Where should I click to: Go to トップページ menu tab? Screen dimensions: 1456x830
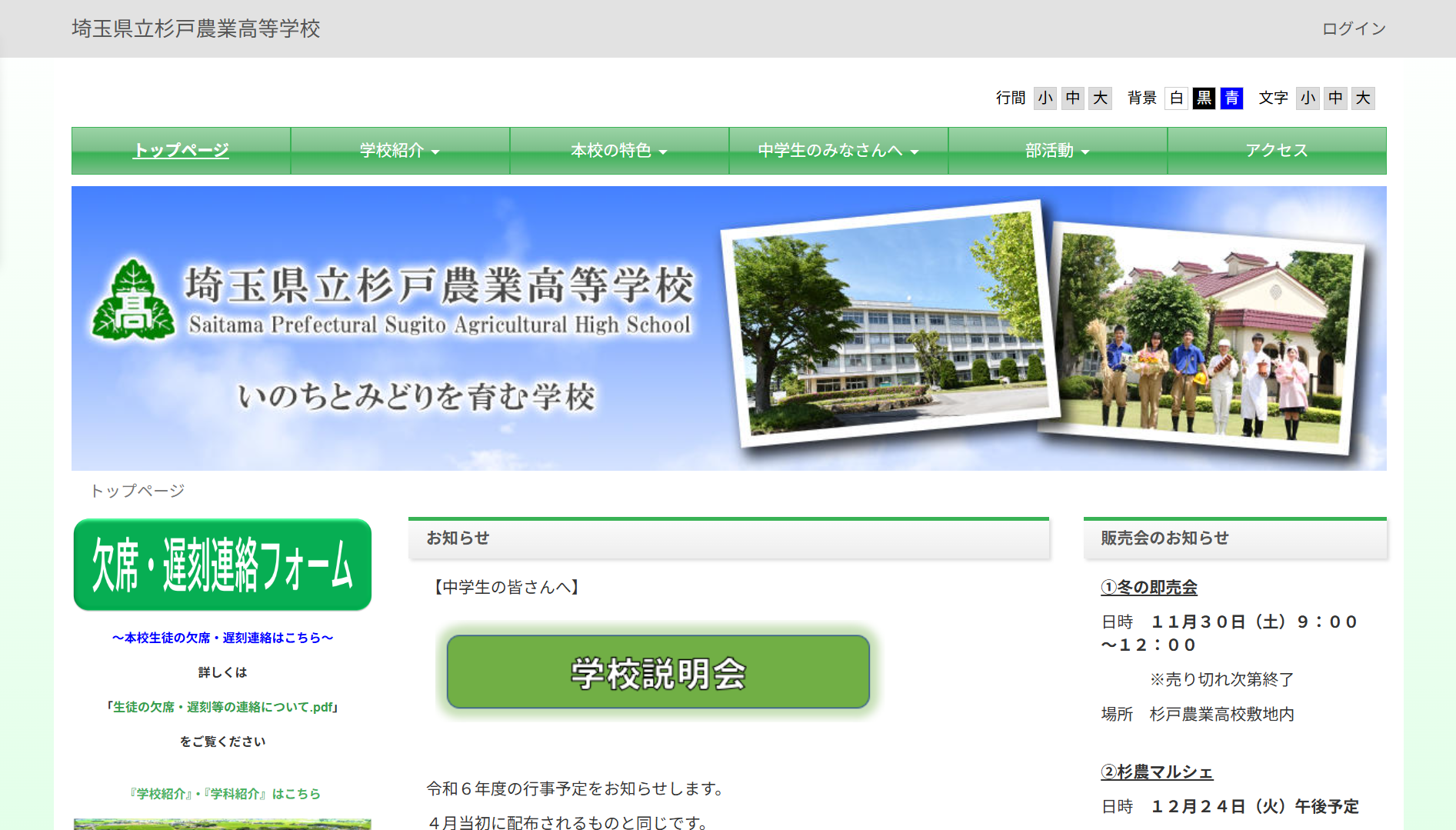pyautogui.click(x=182, y=151)
